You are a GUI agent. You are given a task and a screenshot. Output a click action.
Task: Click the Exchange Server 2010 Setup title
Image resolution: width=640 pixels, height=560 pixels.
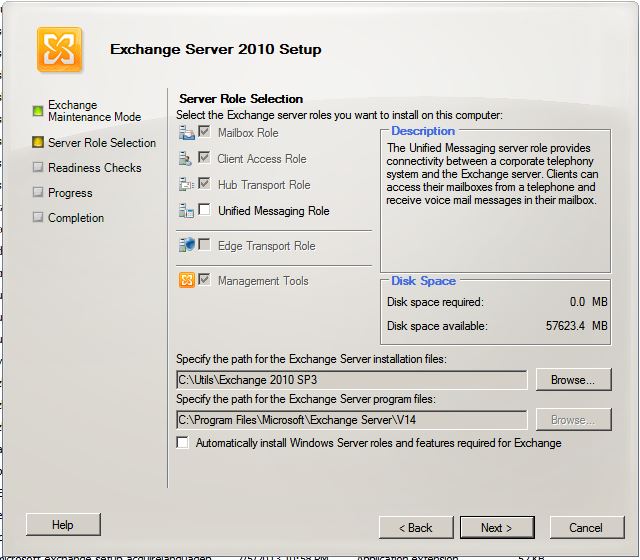click(216, 49)
